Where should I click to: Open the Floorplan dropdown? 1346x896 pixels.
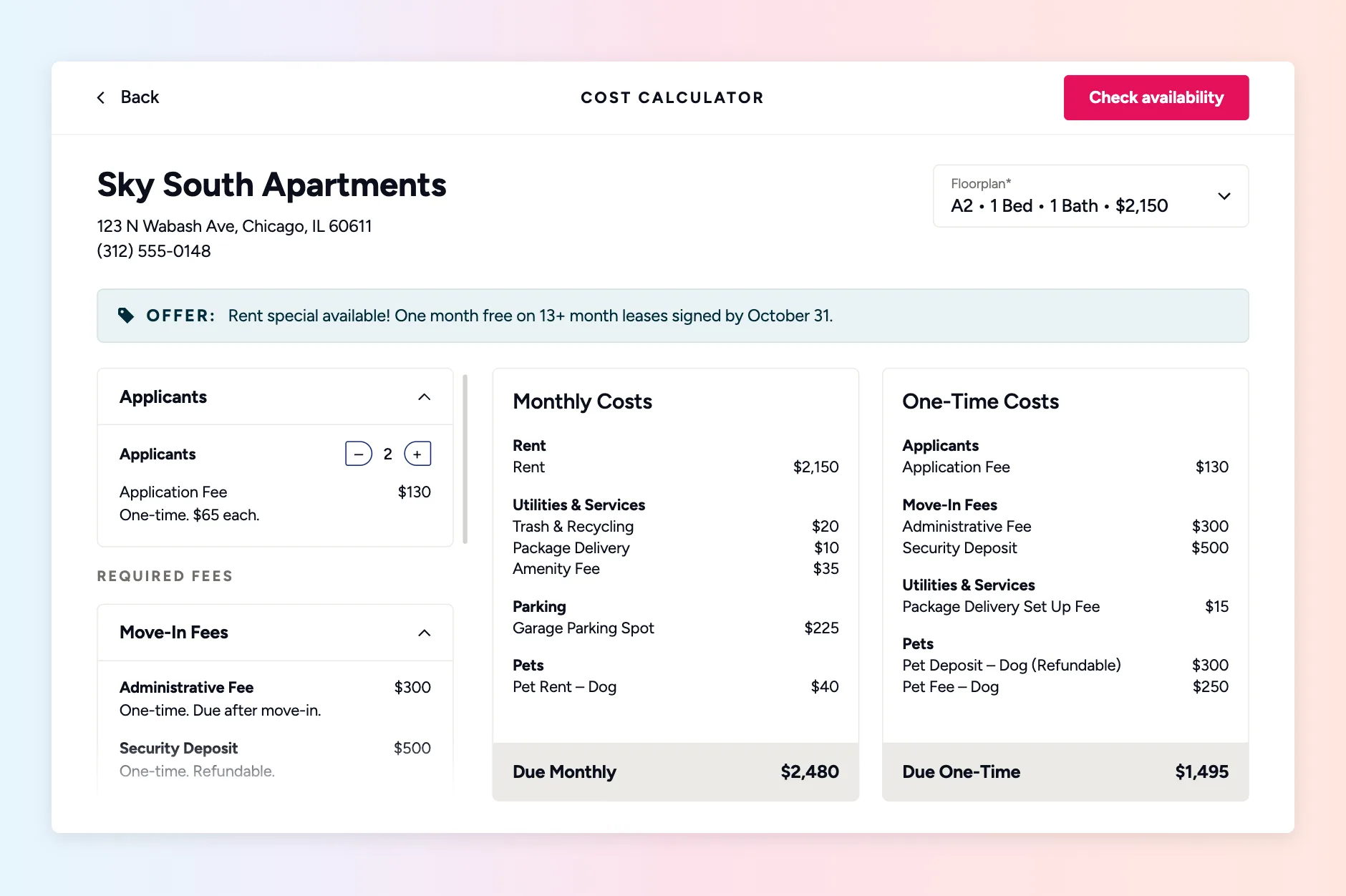pyautogui.click(x=1090, y=196)
